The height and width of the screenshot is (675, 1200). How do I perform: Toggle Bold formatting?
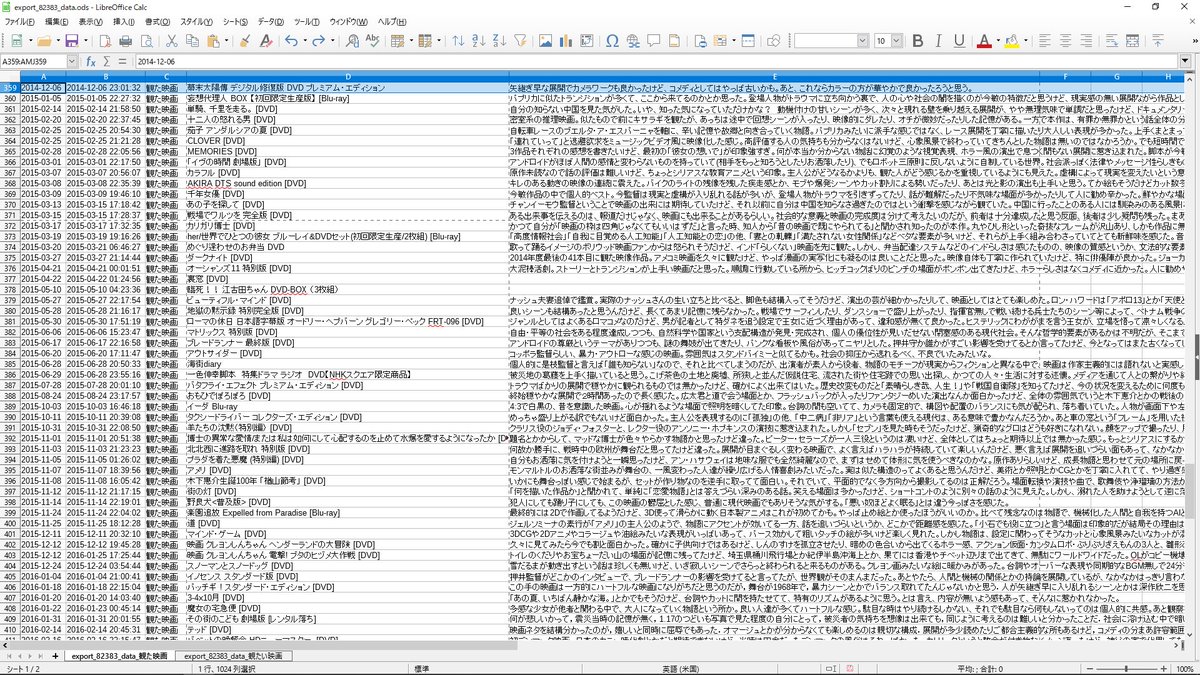click(917, 41)
